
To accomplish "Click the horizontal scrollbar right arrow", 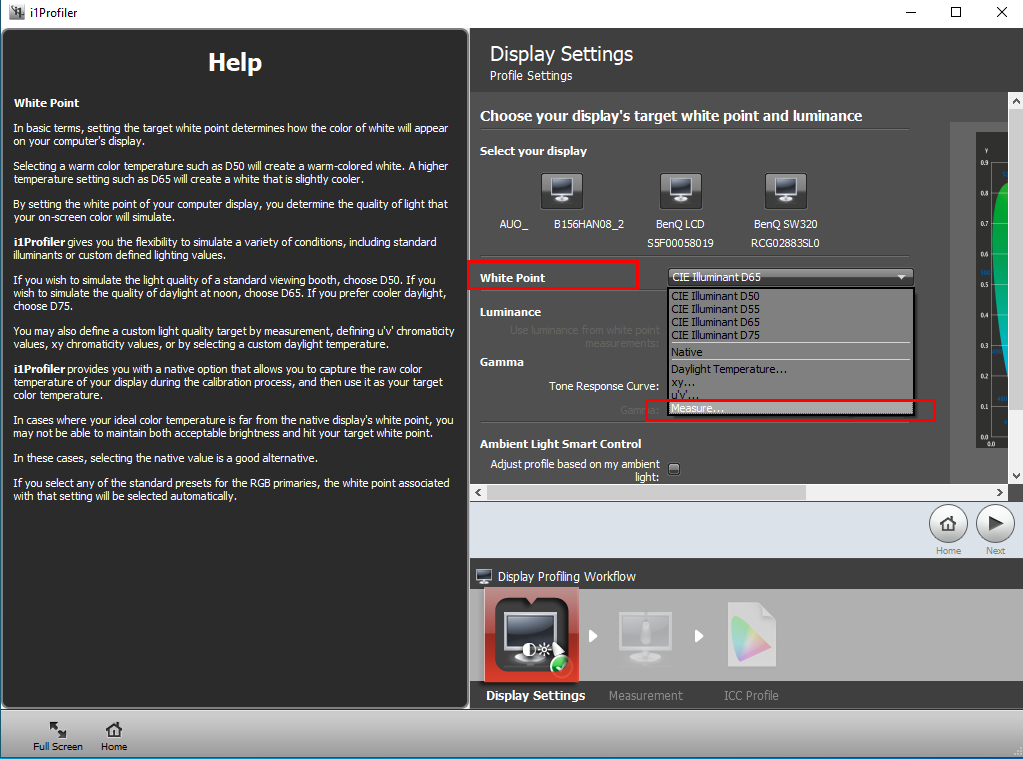I will [x=1000, y=492].
